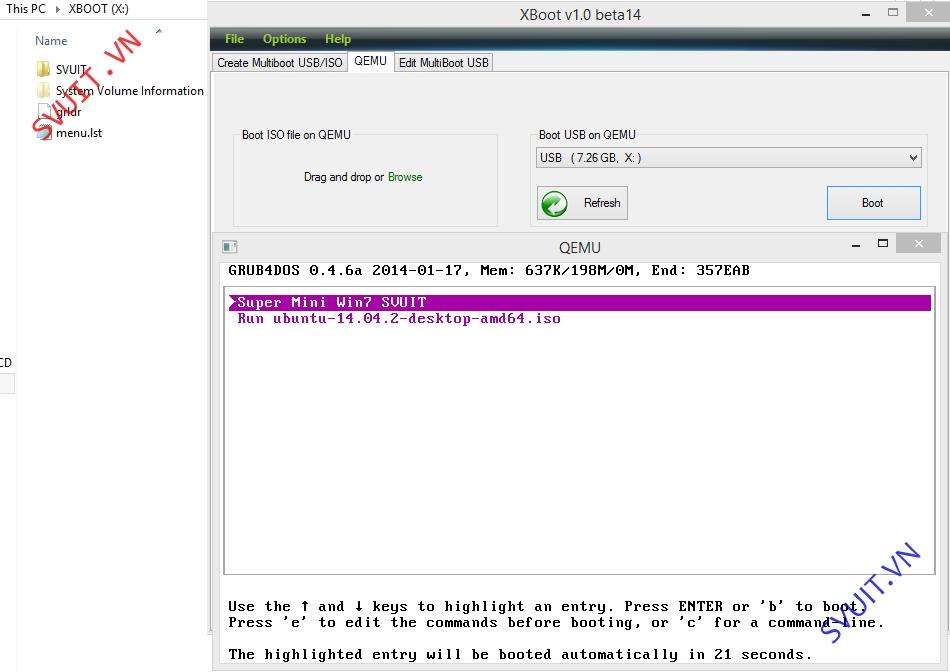This screenshot has height=672, width=950.
Task: Select the menu.lst file icon
Action: (44, 133)
